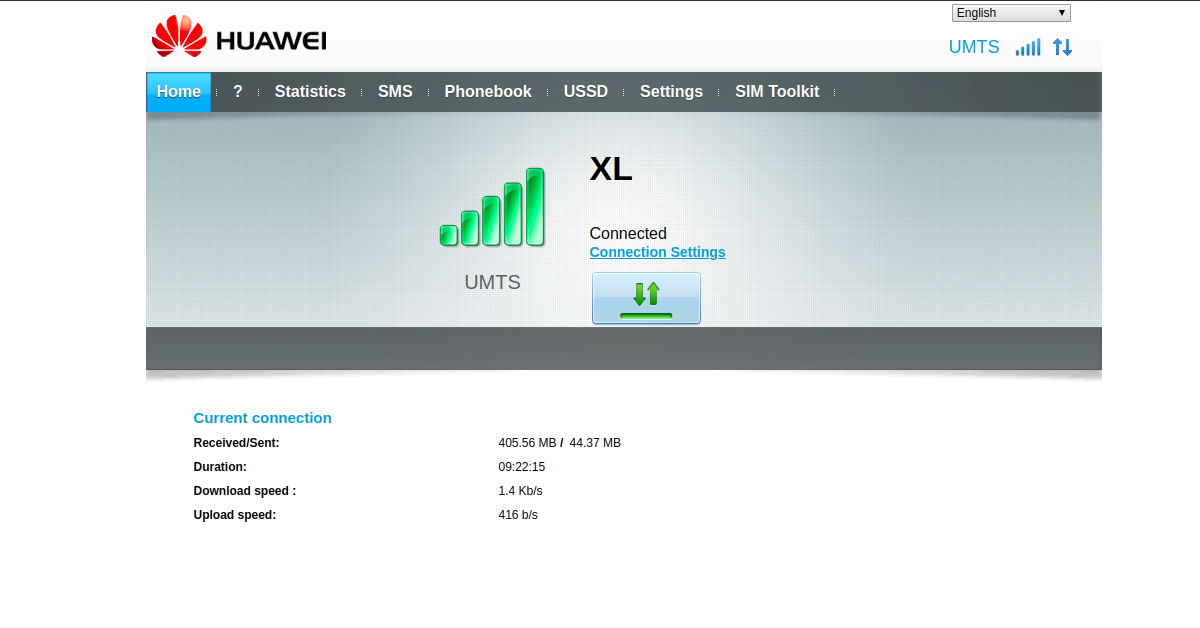
Task: Open the English language dropdown
Action: coord(1011,13)
